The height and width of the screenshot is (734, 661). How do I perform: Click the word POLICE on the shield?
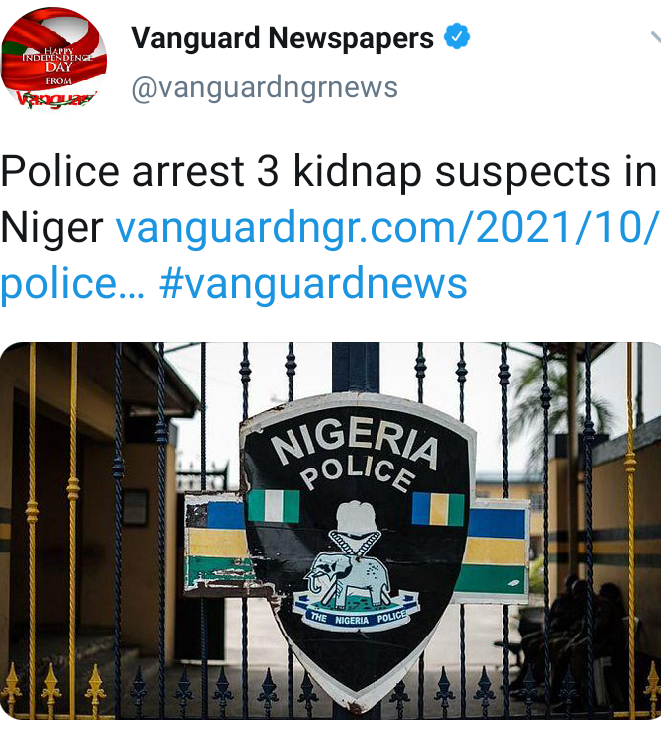[x=357, y=474]
